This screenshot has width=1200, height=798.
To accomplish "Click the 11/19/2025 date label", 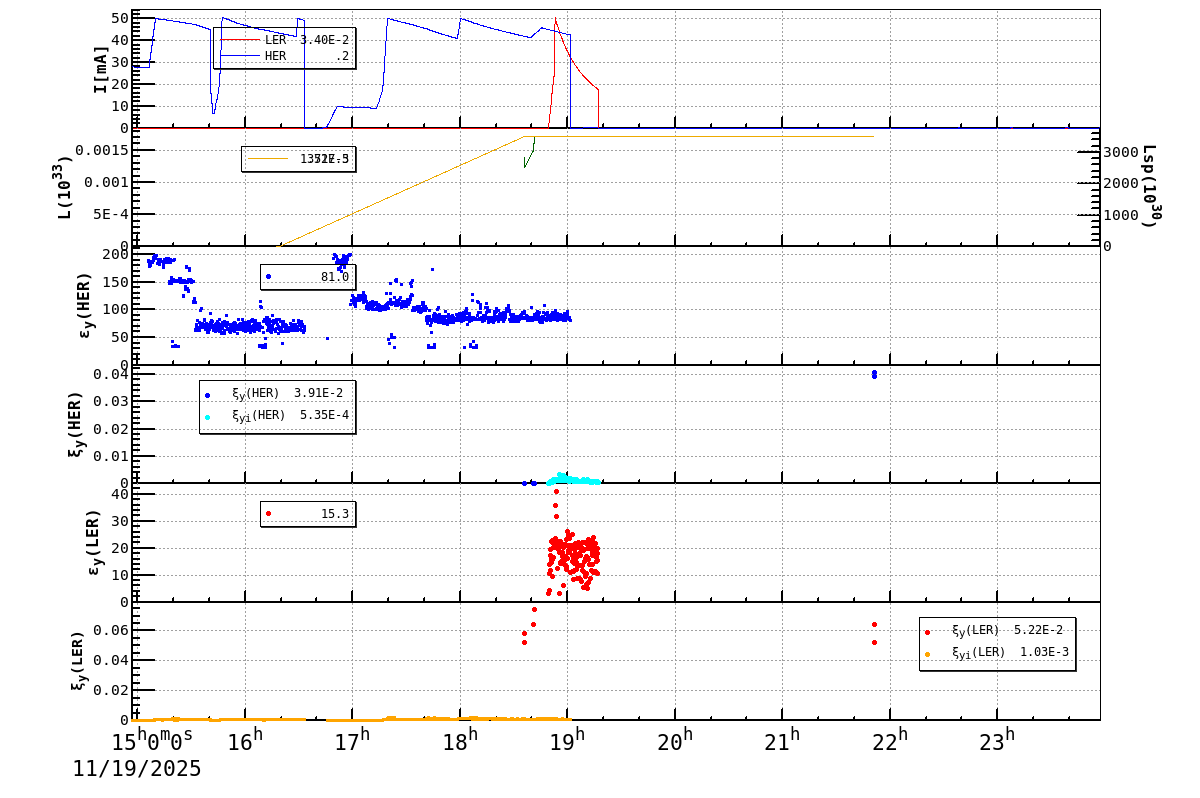I will point(137,769).
